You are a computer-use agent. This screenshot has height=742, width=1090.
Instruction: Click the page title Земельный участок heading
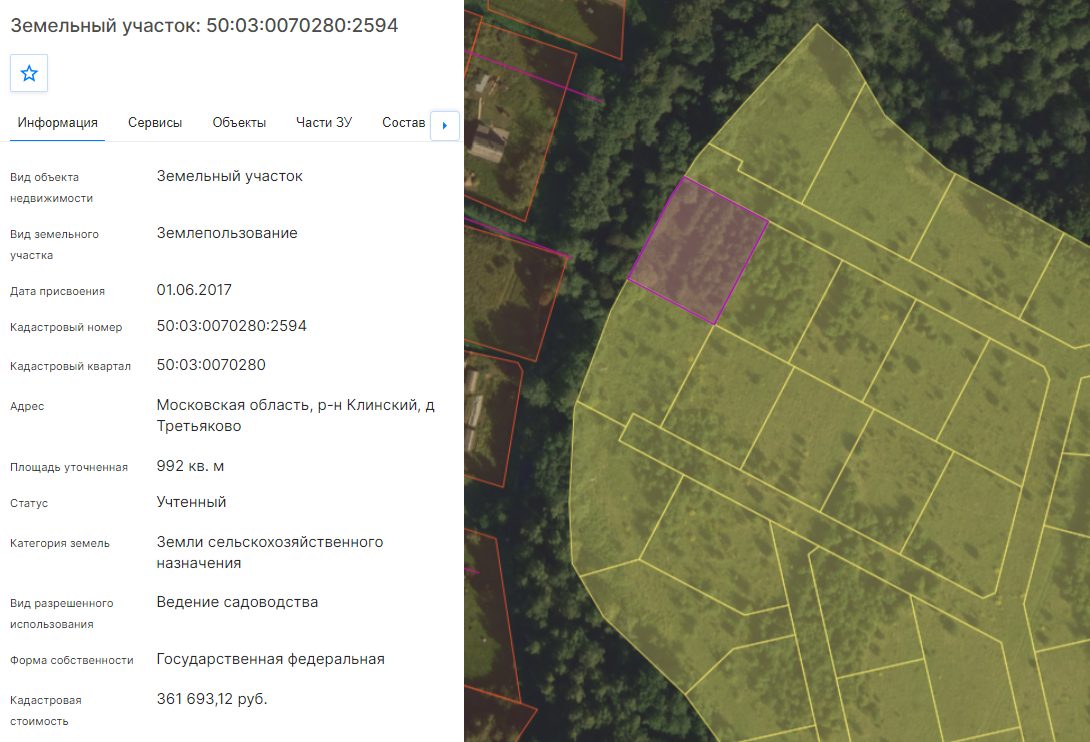pyautogui.click(x=204, y=26)
